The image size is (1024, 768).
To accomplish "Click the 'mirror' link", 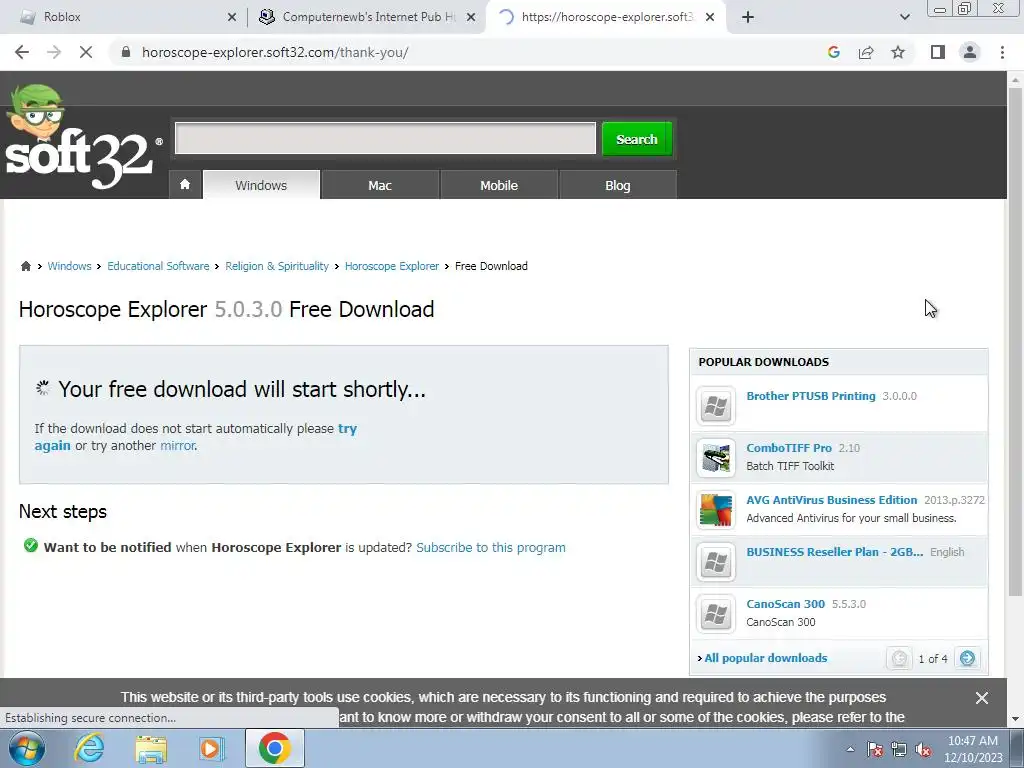I will (x=178, y=445).
